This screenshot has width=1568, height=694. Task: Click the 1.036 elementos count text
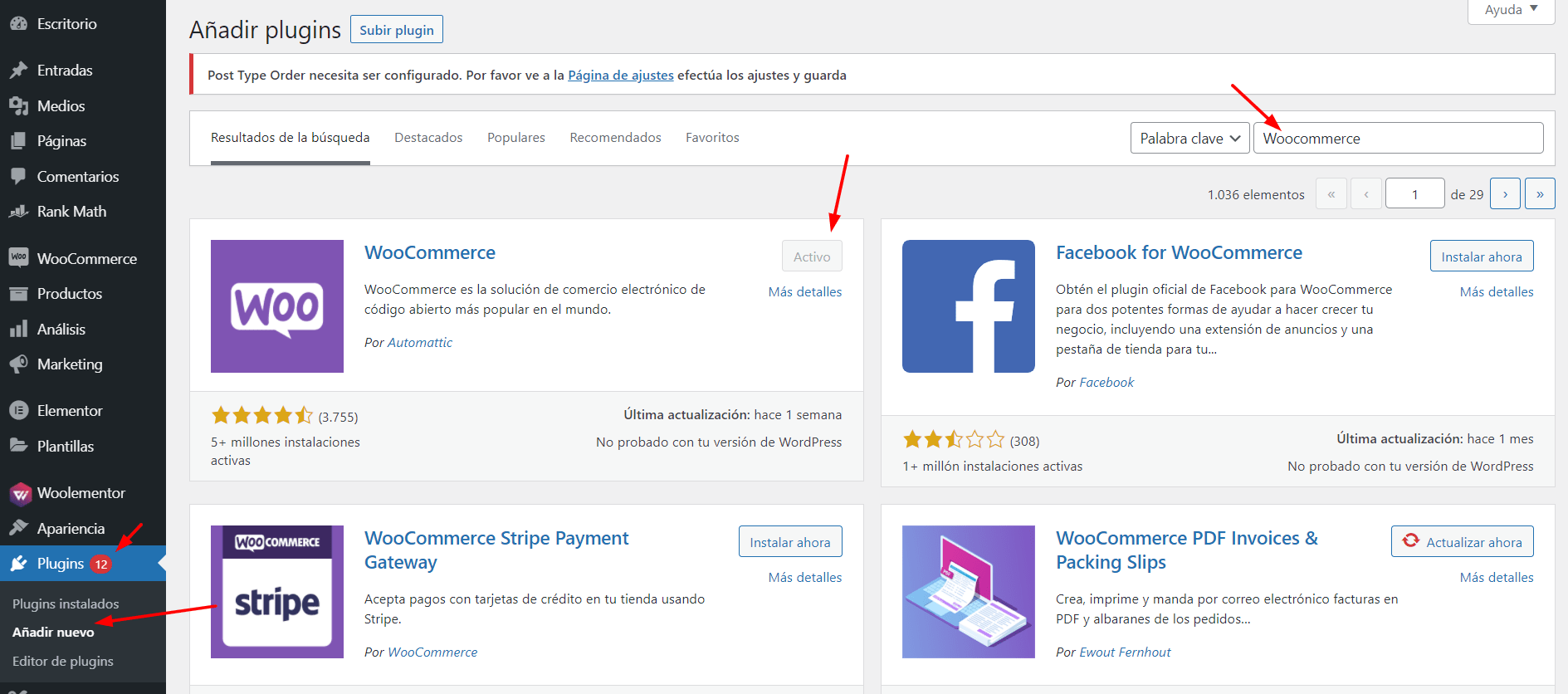[1256, 195]
